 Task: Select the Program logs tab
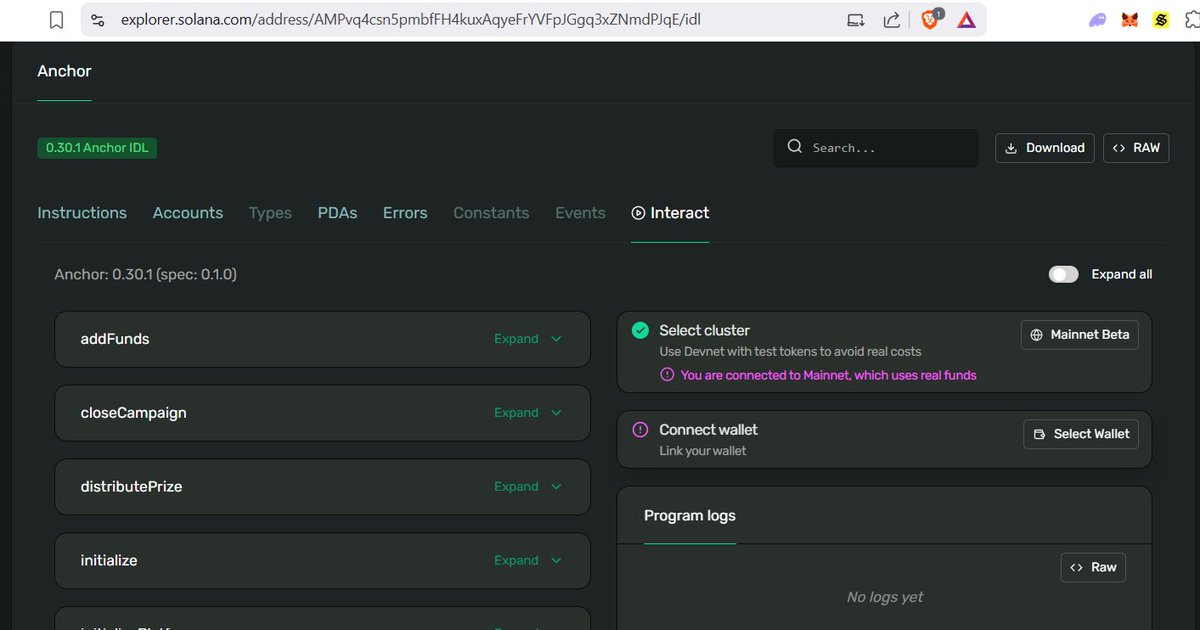tap(690, 516)
